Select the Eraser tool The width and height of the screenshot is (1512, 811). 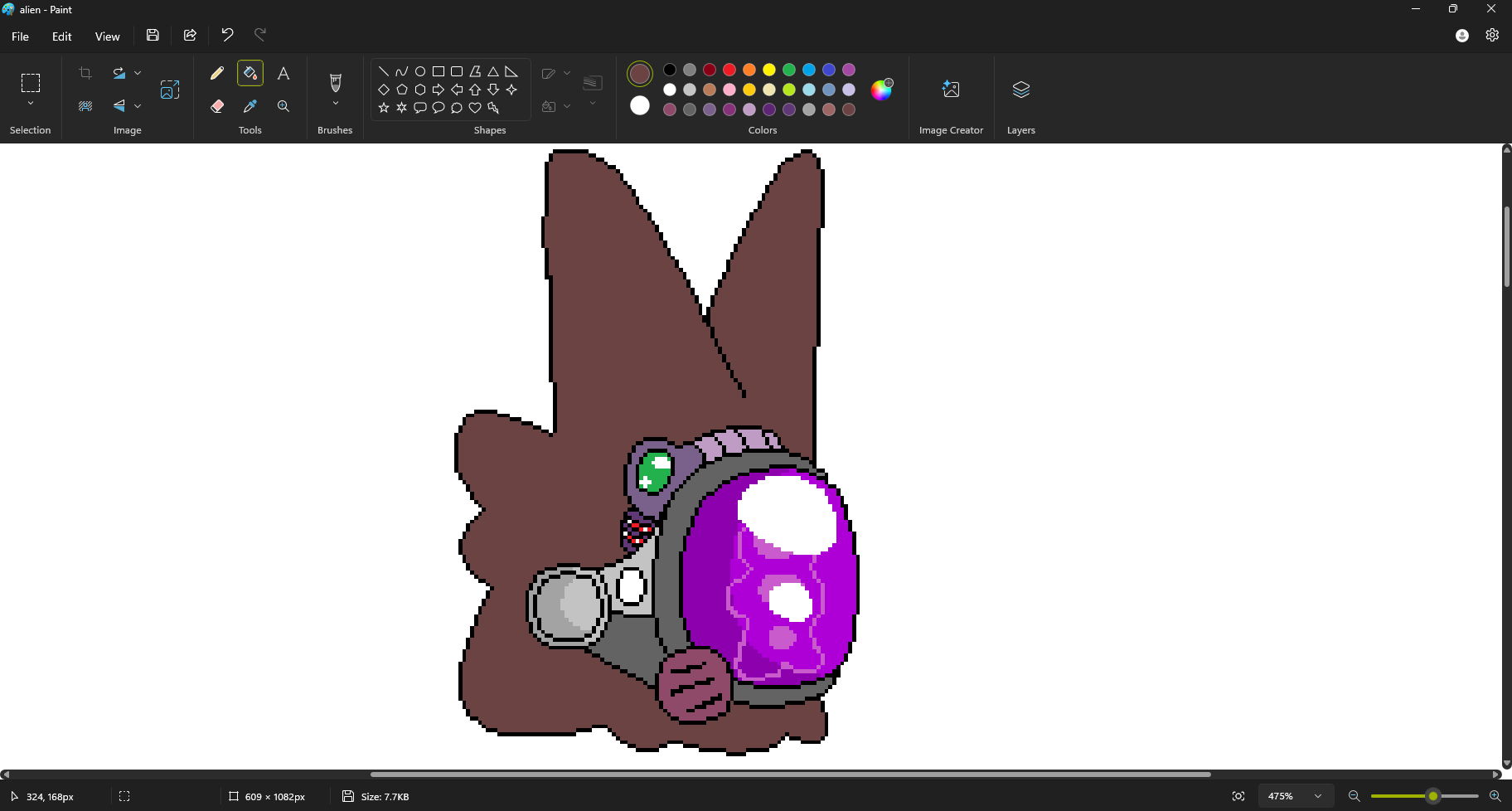click(x=217, y=106)
